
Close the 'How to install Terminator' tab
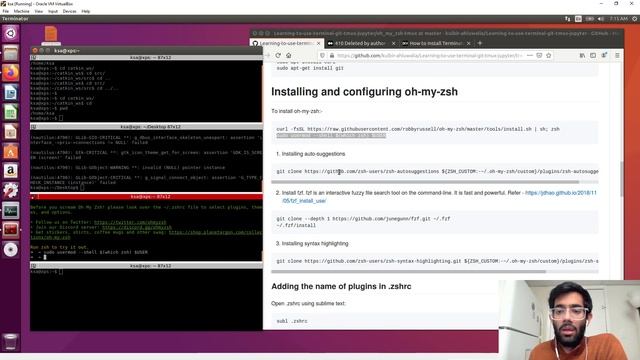[469, 43]
